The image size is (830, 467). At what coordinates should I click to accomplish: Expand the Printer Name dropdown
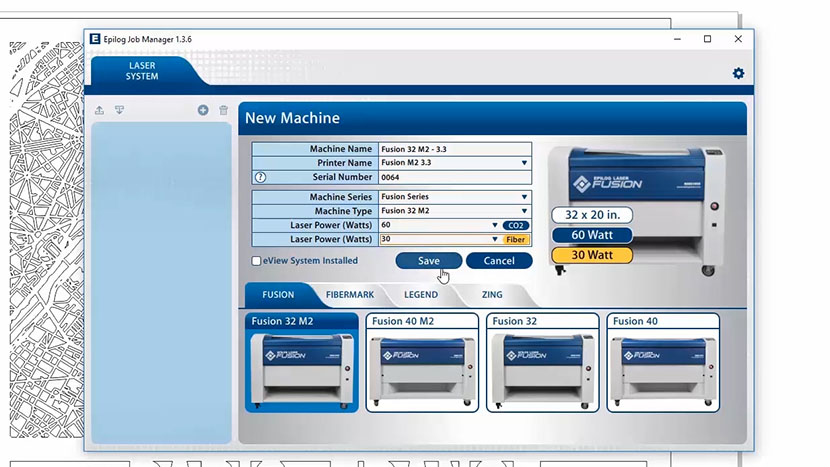point(523,163)
